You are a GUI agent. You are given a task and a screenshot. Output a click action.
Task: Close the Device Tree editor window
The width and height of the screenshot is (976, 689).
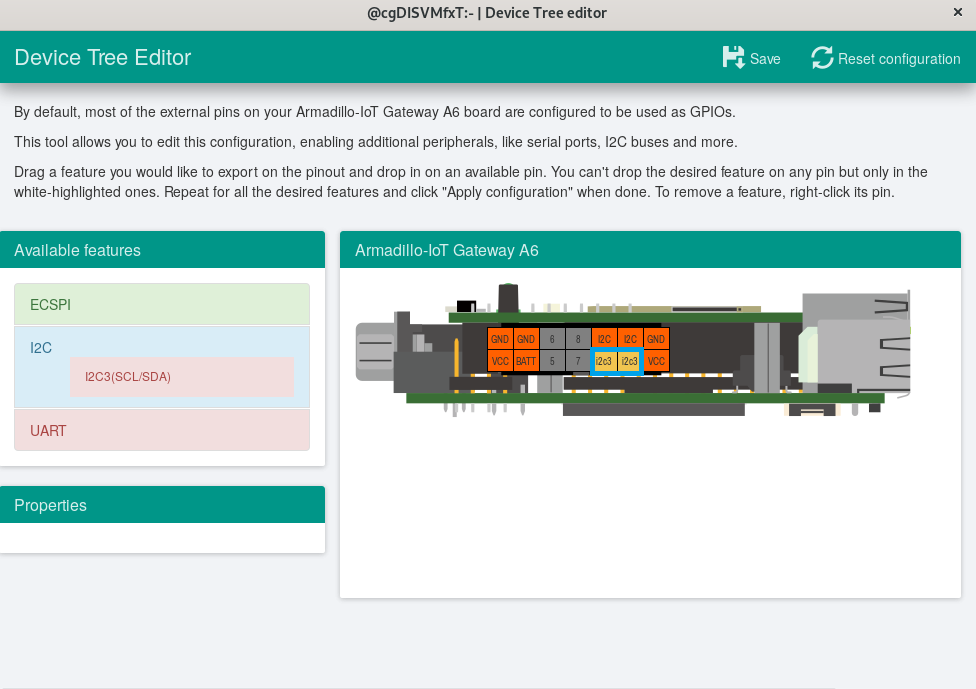point(957,12)
